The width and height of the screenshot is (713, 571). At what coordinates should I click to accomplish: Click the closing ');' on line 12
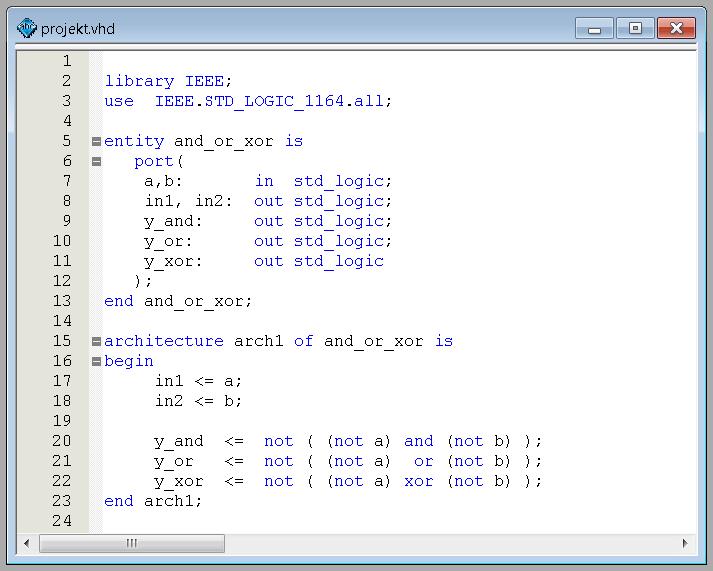[x=143, y=281]
